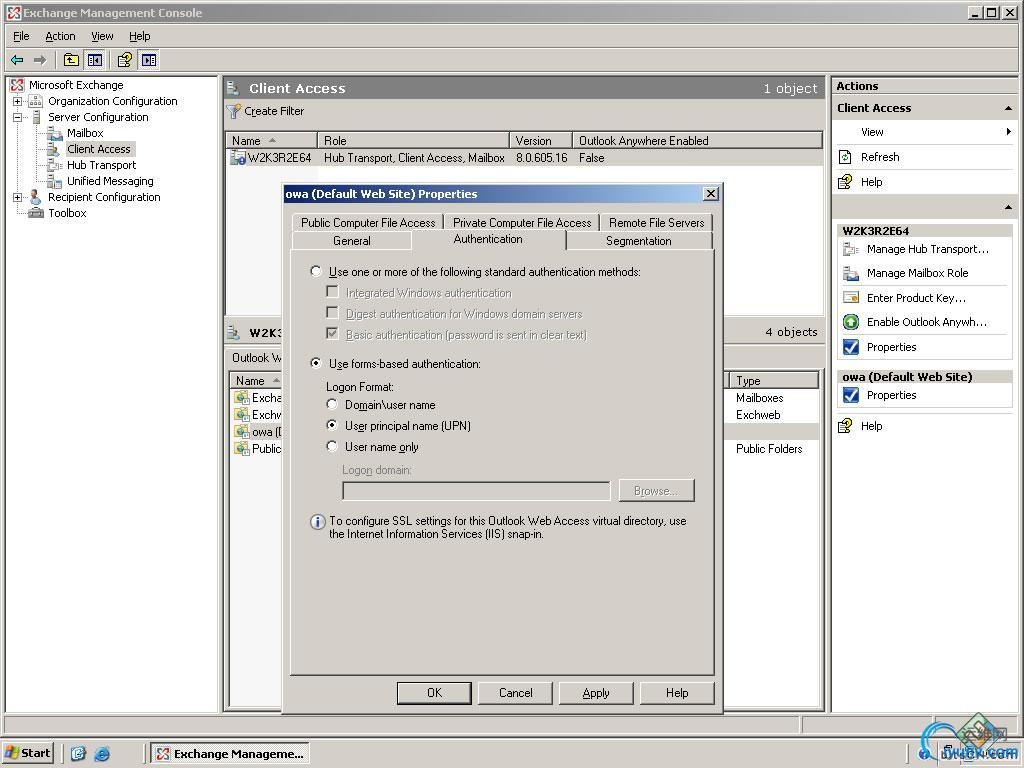
Task: Click the Forward arrow toolbar icon
Action: click(40, 60)
